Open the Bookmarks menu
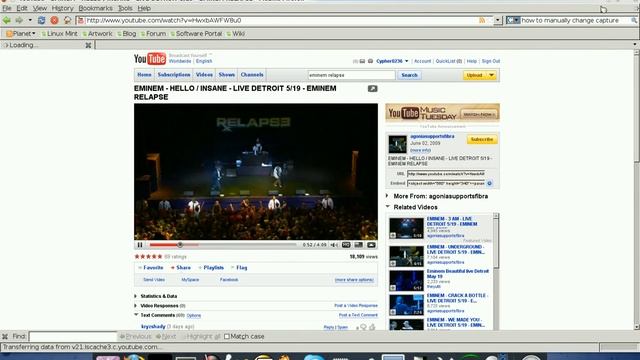This screenshot has width=640, height=360. 96,8
